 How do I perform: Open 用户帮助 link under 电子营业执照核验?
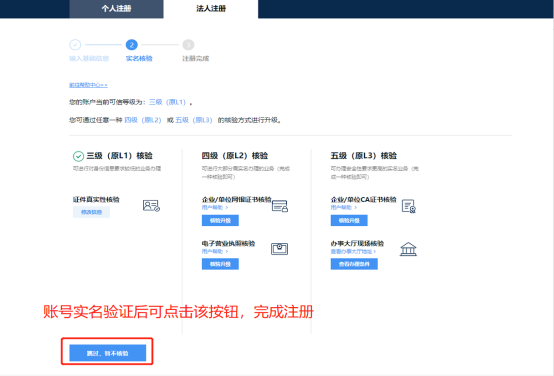point(215,251)
